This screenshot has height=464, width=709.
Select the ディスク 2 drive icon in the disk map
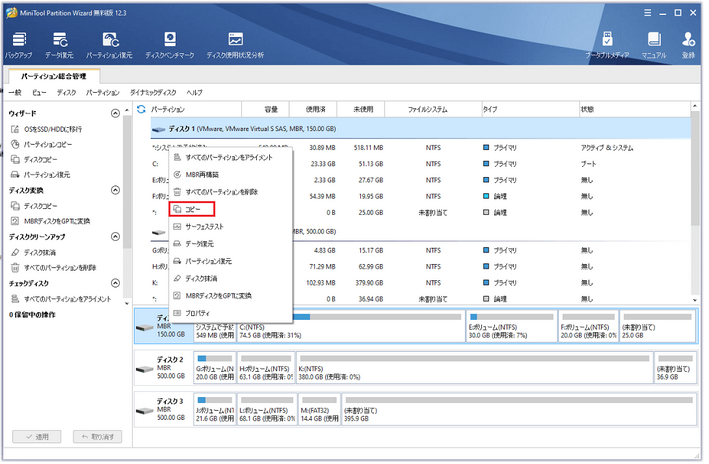point(146,369)
